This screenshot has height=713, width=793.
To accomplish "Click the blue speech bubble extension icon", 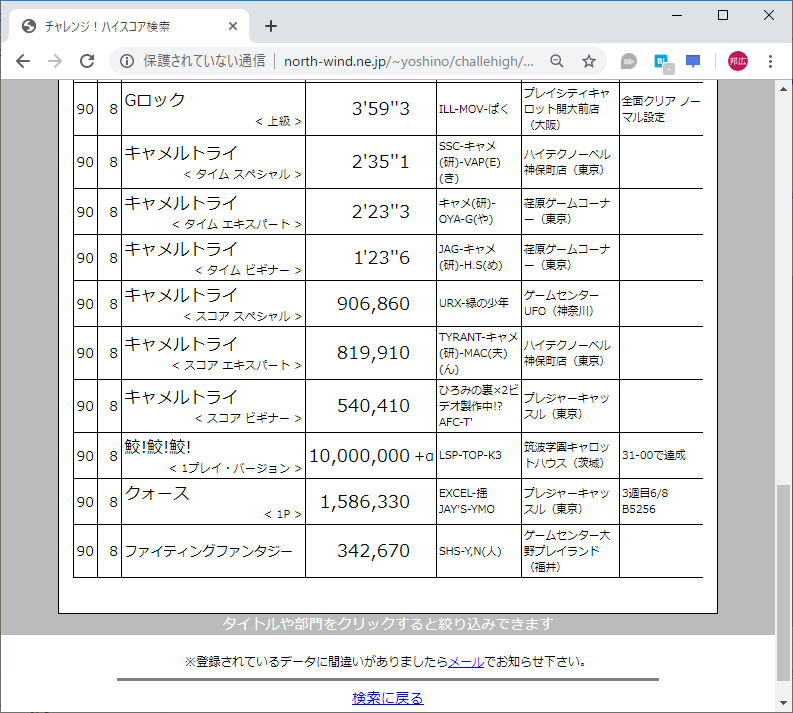I will point(693,61).
